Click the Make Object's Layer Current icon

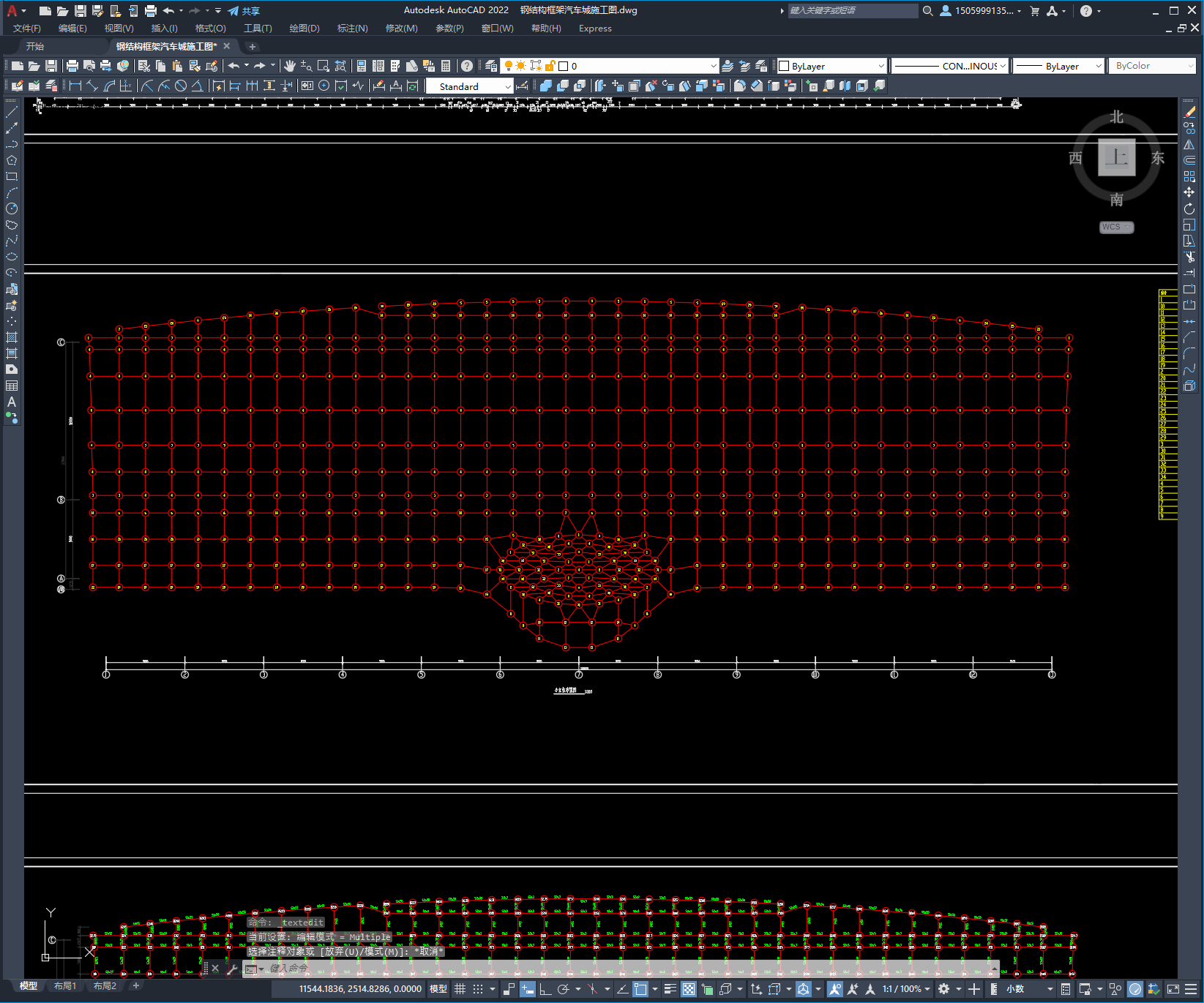pyautogui.click(x=728, y=66)
